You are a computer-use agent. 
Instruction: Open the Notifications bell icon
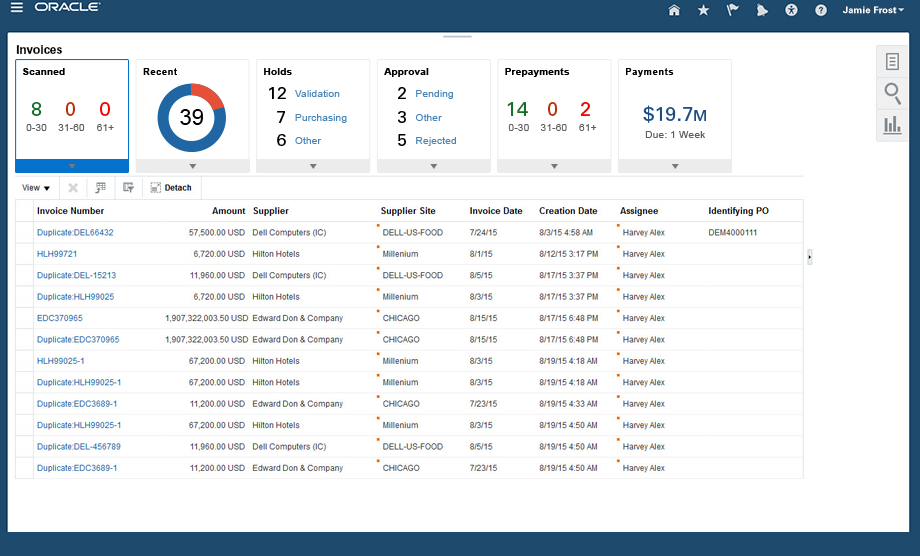[762, 10]
